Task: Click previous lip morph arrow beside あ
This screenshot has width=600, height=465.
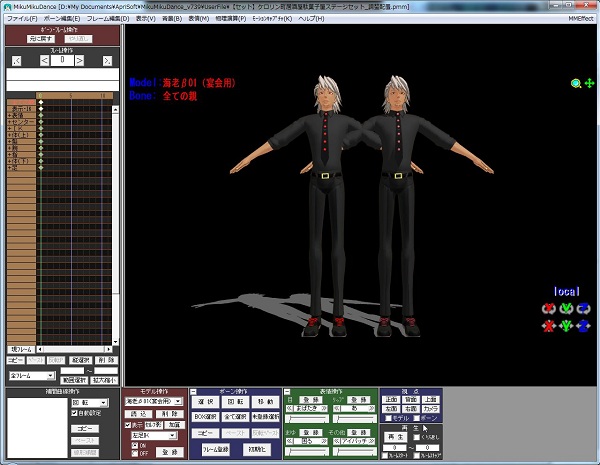Action: tap(336, 408)
